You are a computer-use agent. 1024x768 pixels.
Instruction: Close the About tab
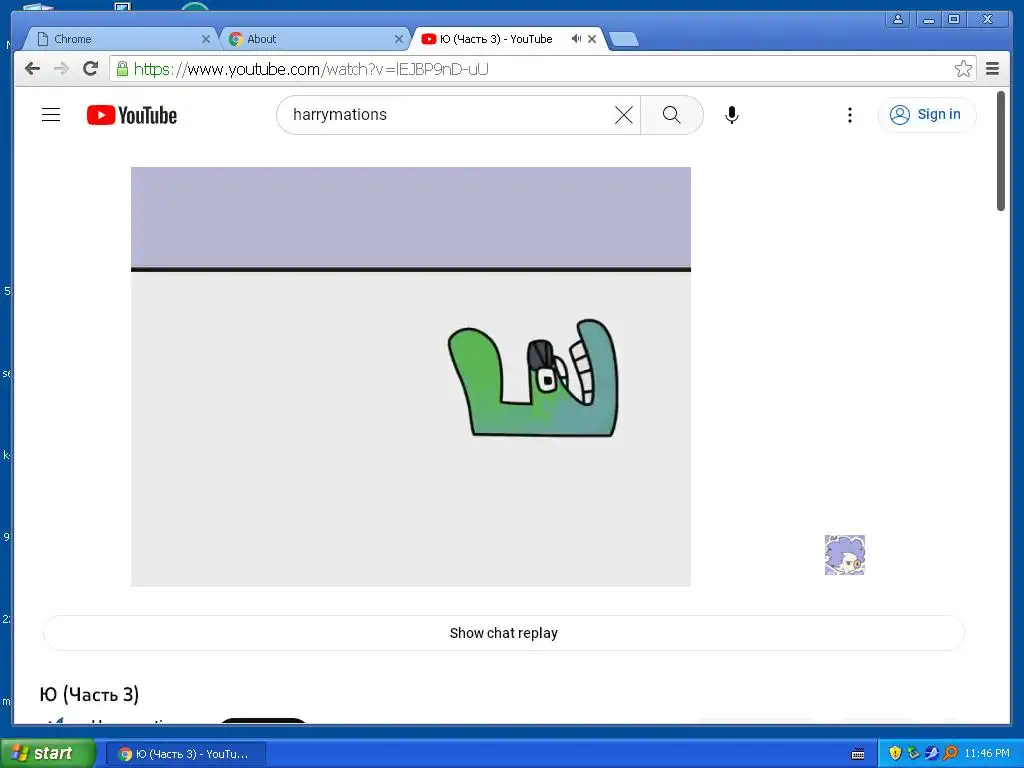click(399, 39)
